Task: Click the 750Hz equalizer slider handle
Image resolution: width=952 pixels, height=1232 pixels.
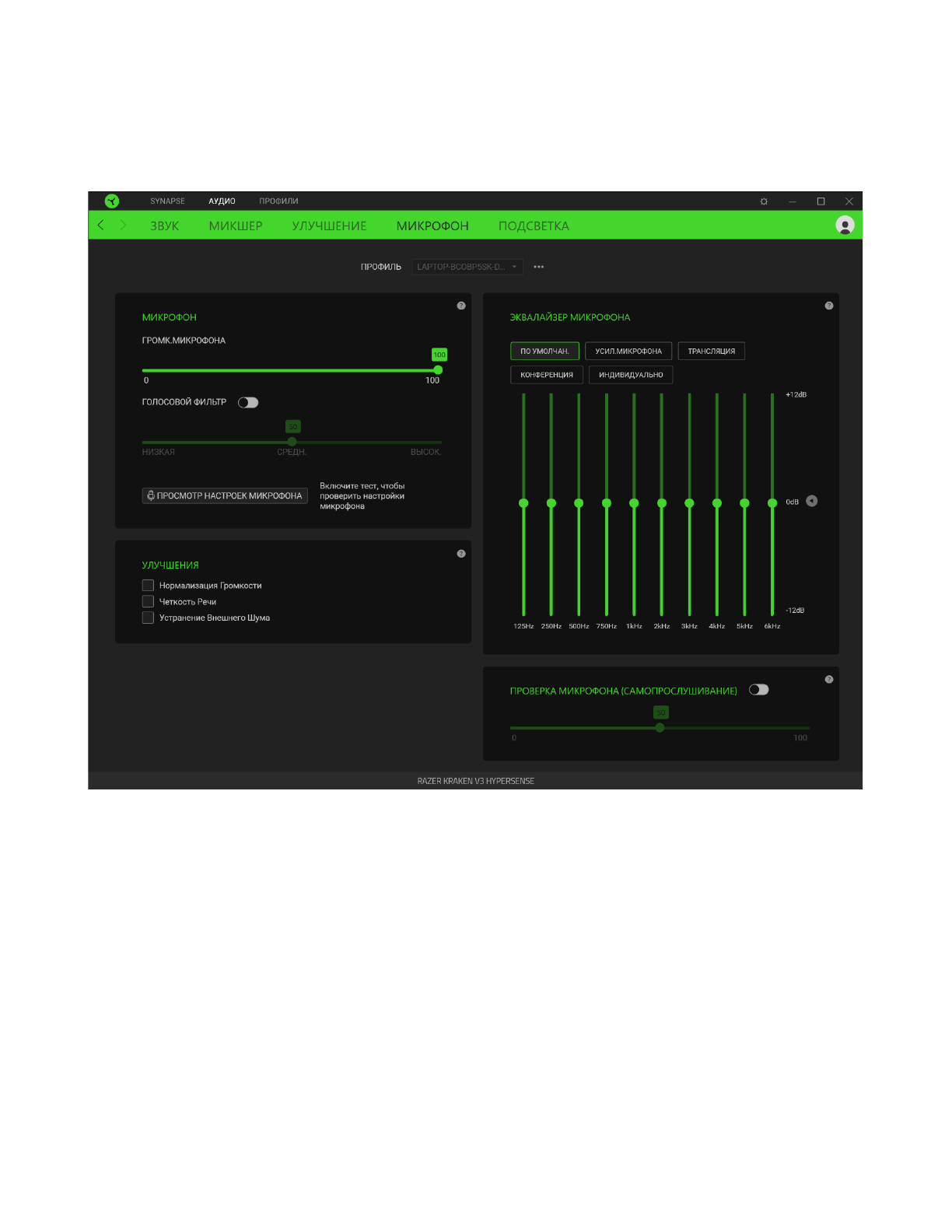Action: click(x=607, y=503)
